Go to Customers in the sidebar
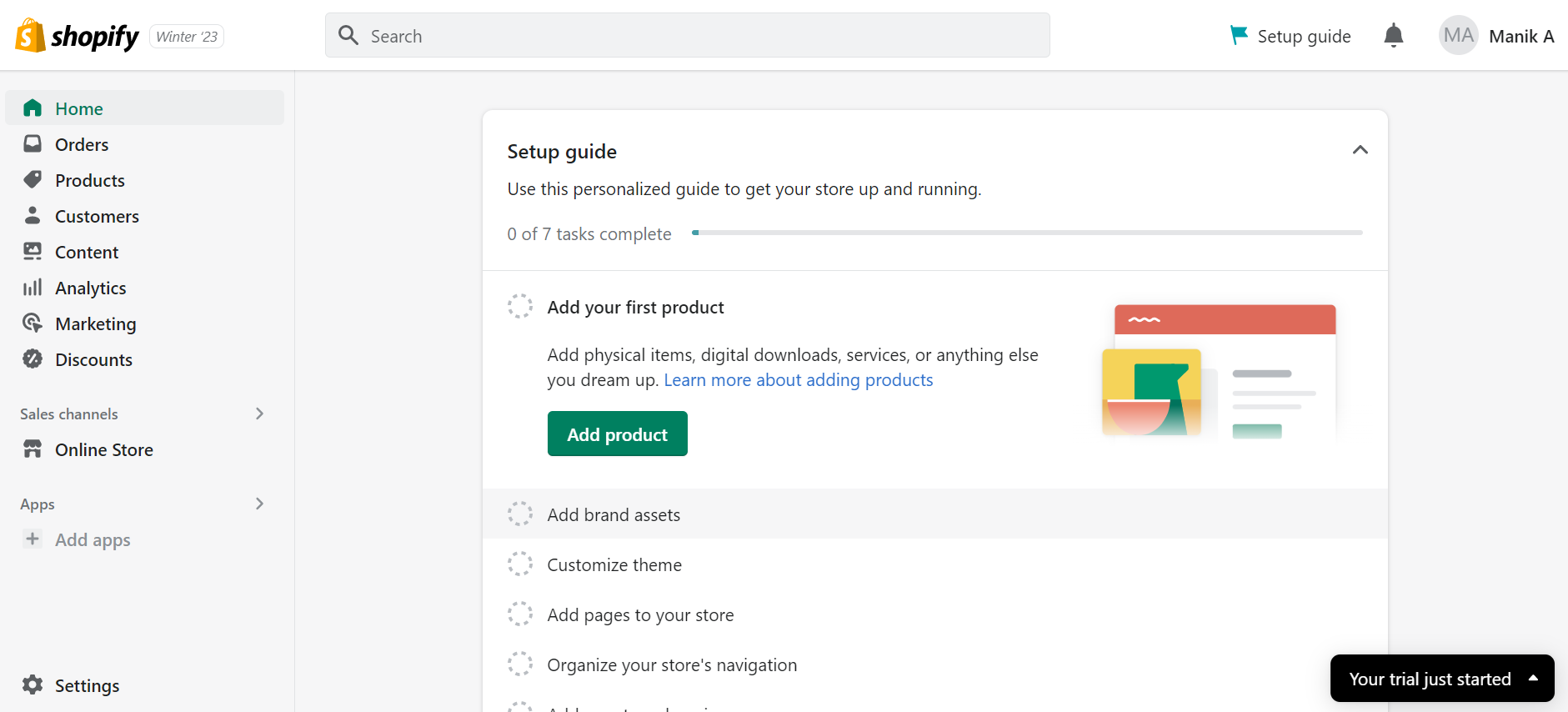 click(x=97, y=216)
